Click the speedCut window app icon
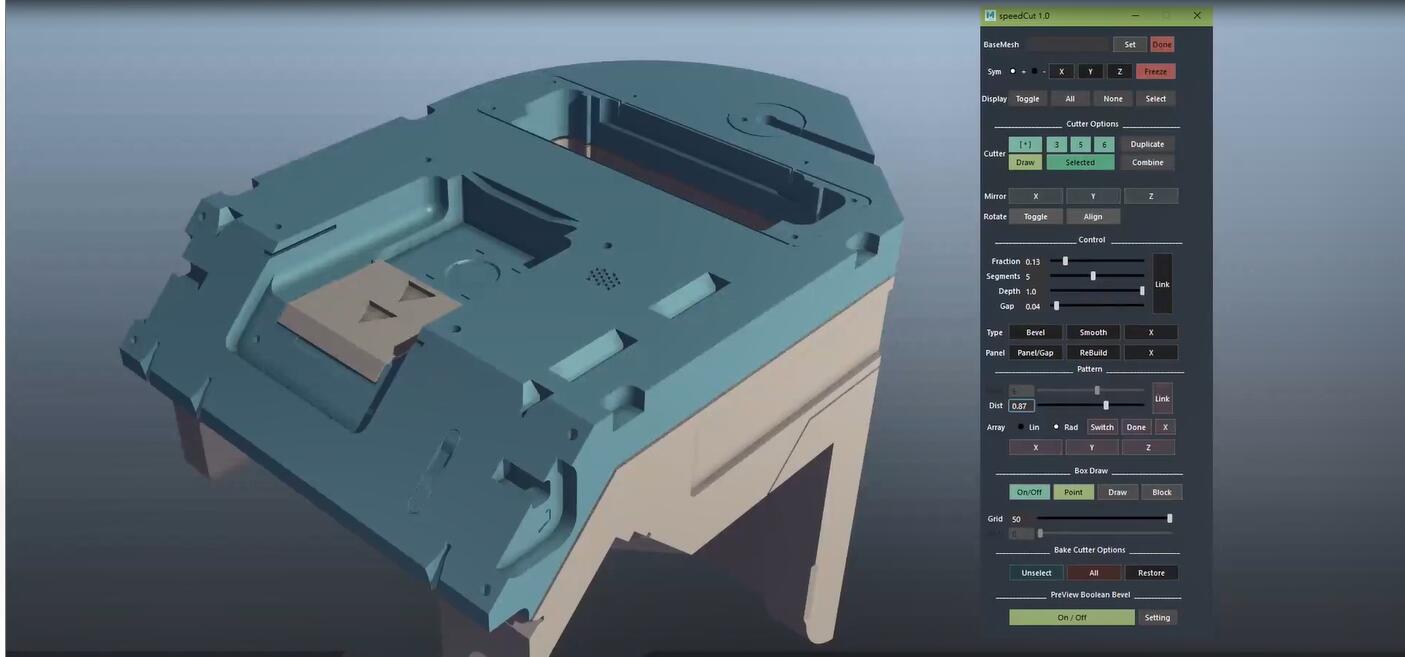Viewport: 1405px width, 657px height. click(990, 15)
